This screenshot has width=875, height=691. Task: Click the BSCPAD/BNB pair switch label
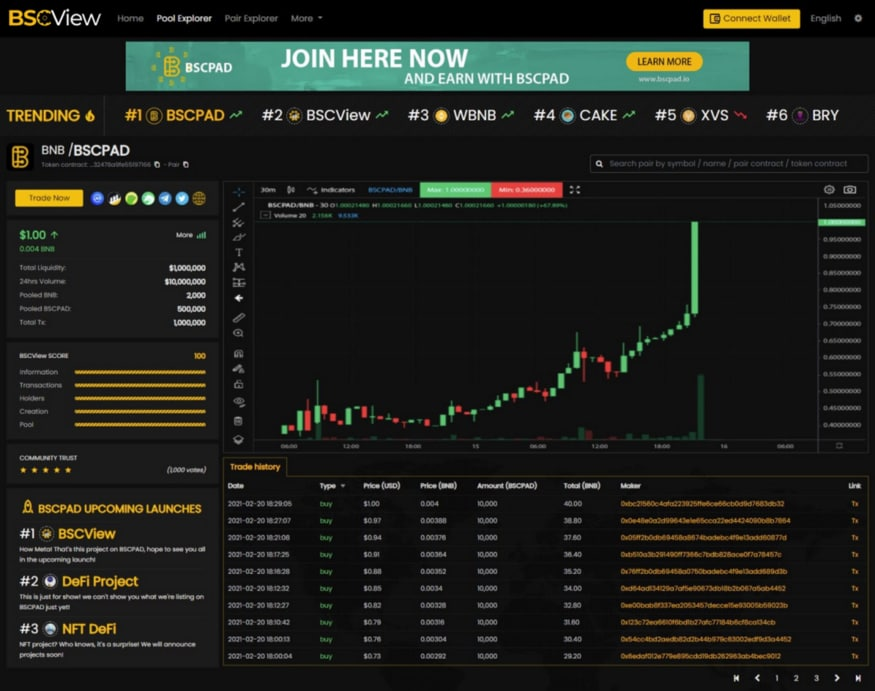point(390,190)
